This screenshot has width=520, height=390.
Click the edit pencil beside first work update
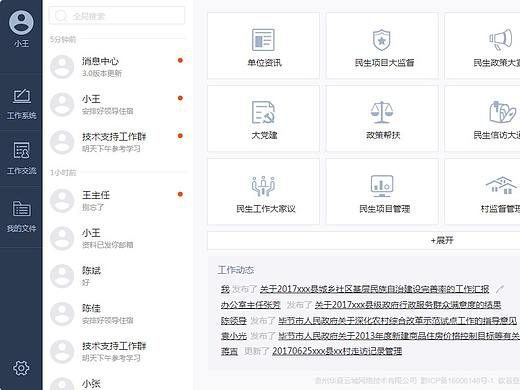499,289
